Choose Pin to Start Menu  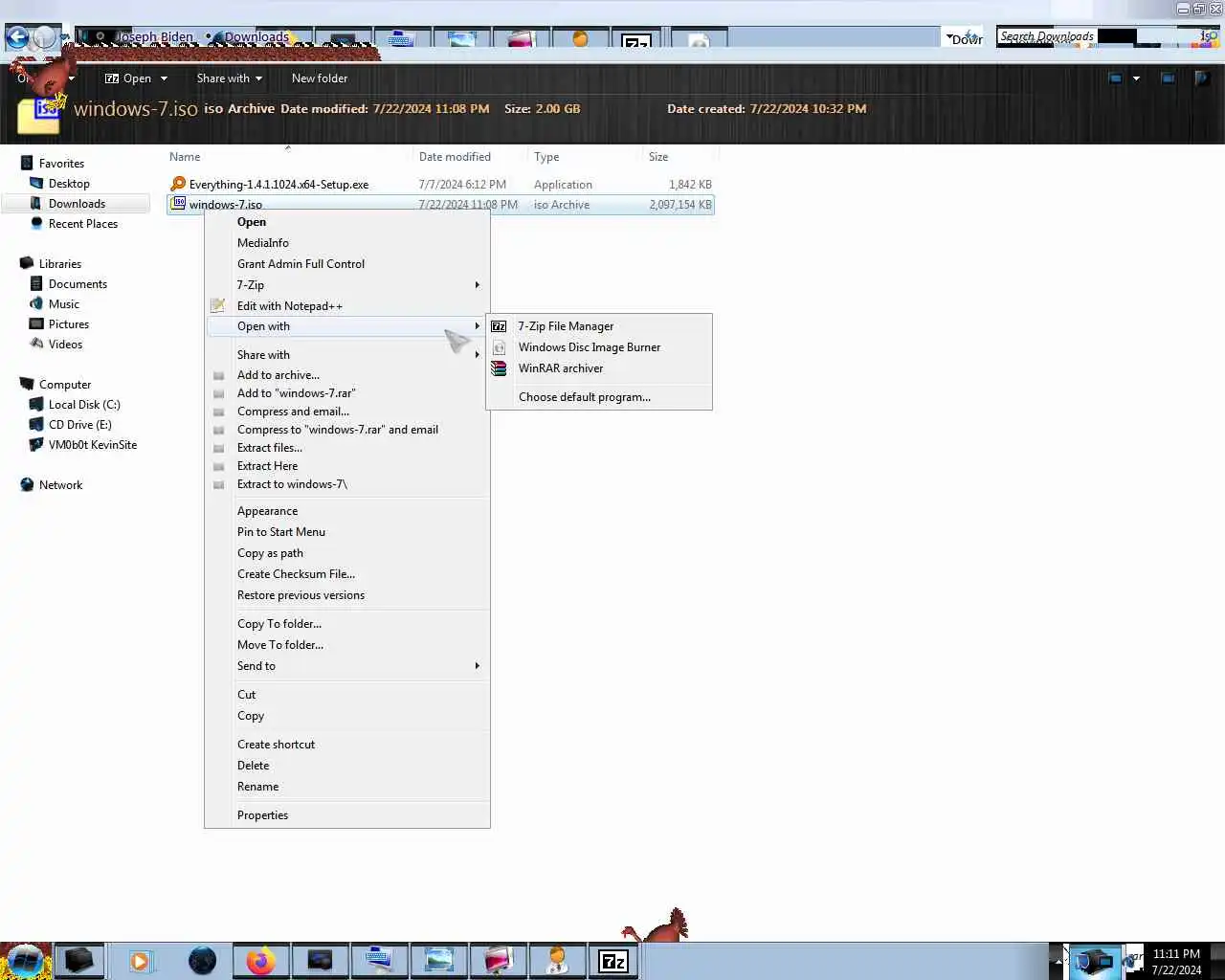click(281, 532)
